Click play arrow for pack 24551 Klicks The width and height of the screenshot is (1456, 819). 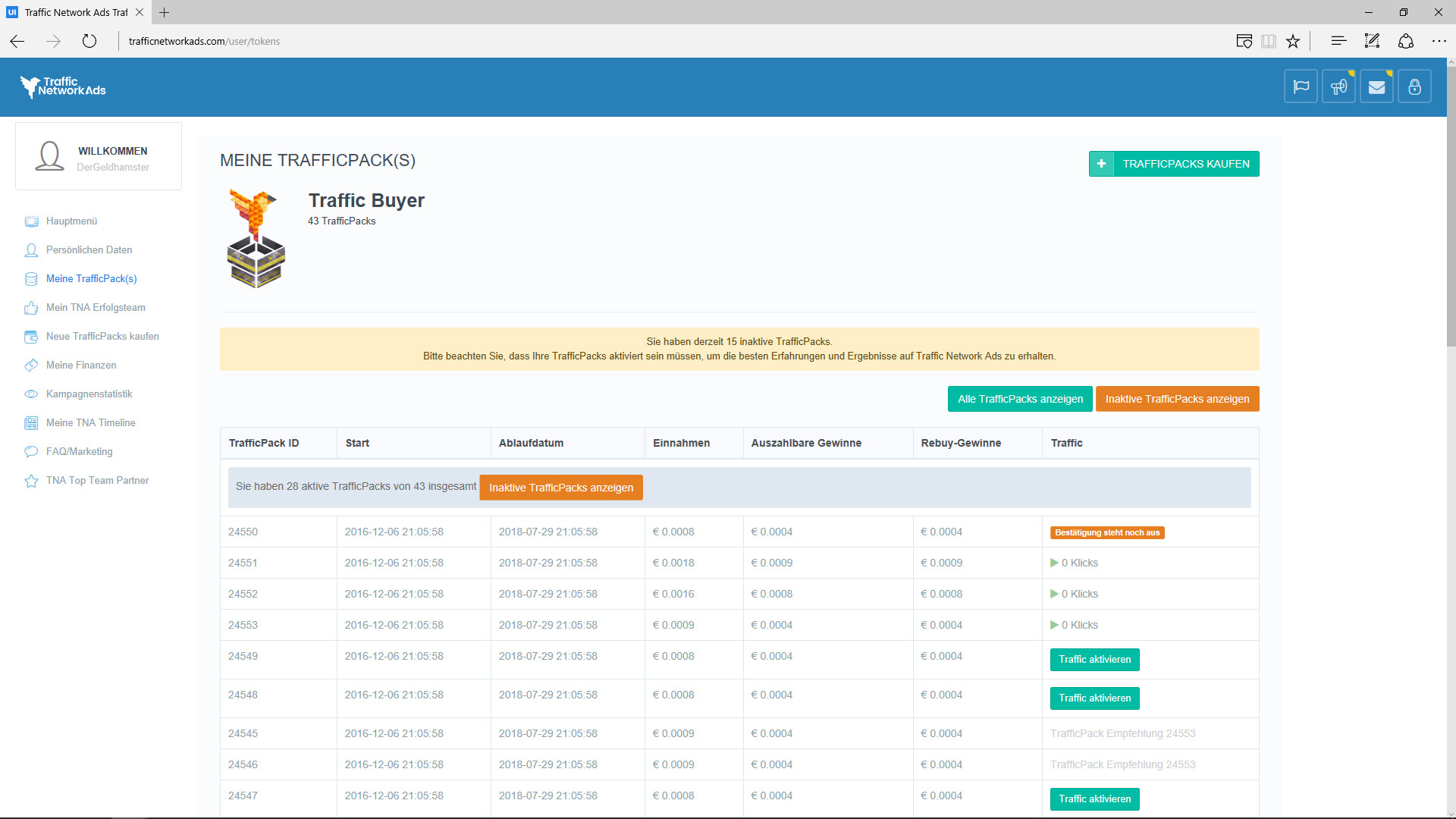1054,563
